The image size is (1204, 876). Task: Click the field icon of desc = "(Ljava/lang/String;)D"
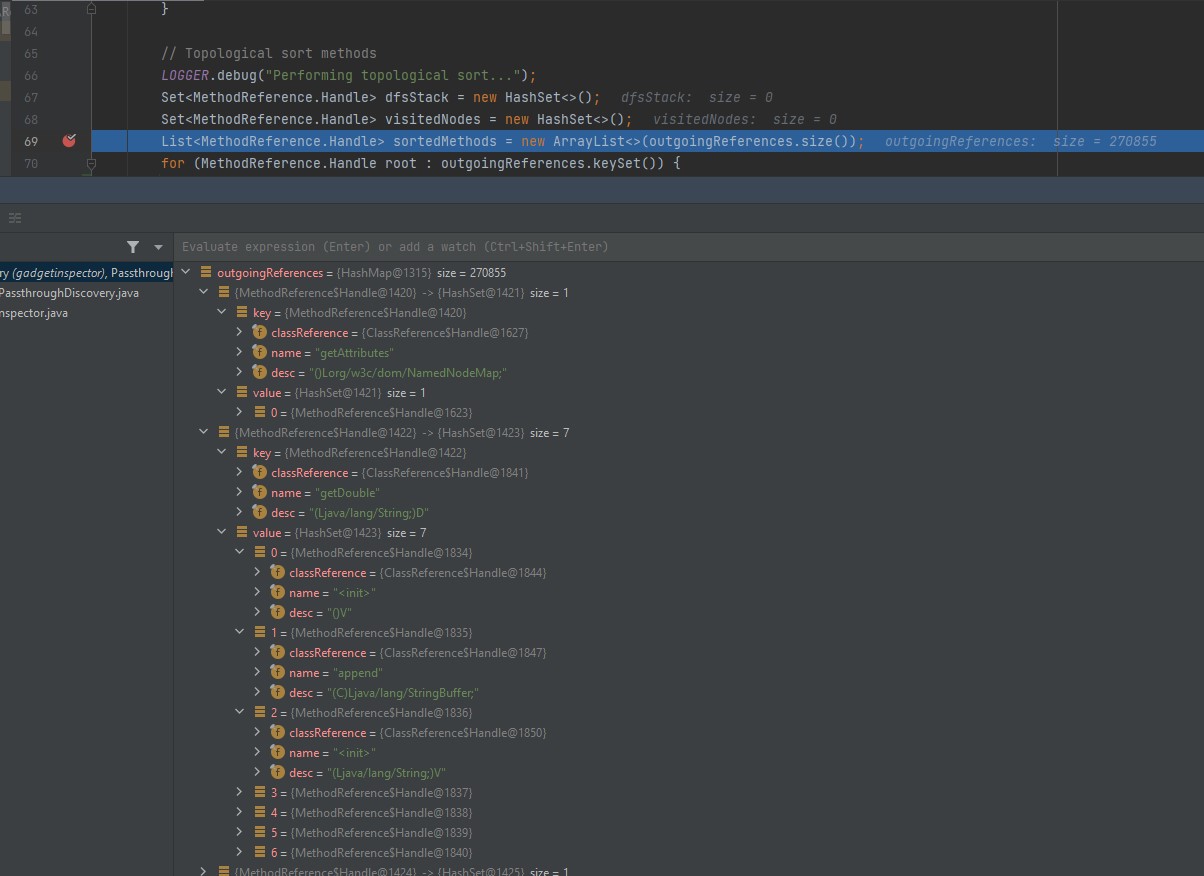tap(260, 512)
